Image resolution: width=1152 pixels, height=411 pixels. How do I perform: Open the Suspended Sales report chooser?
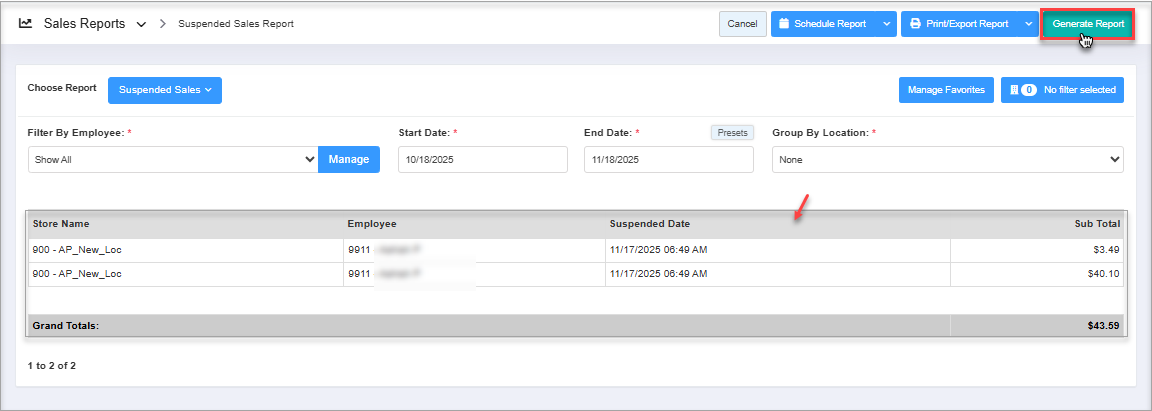(x=165, y=90)
